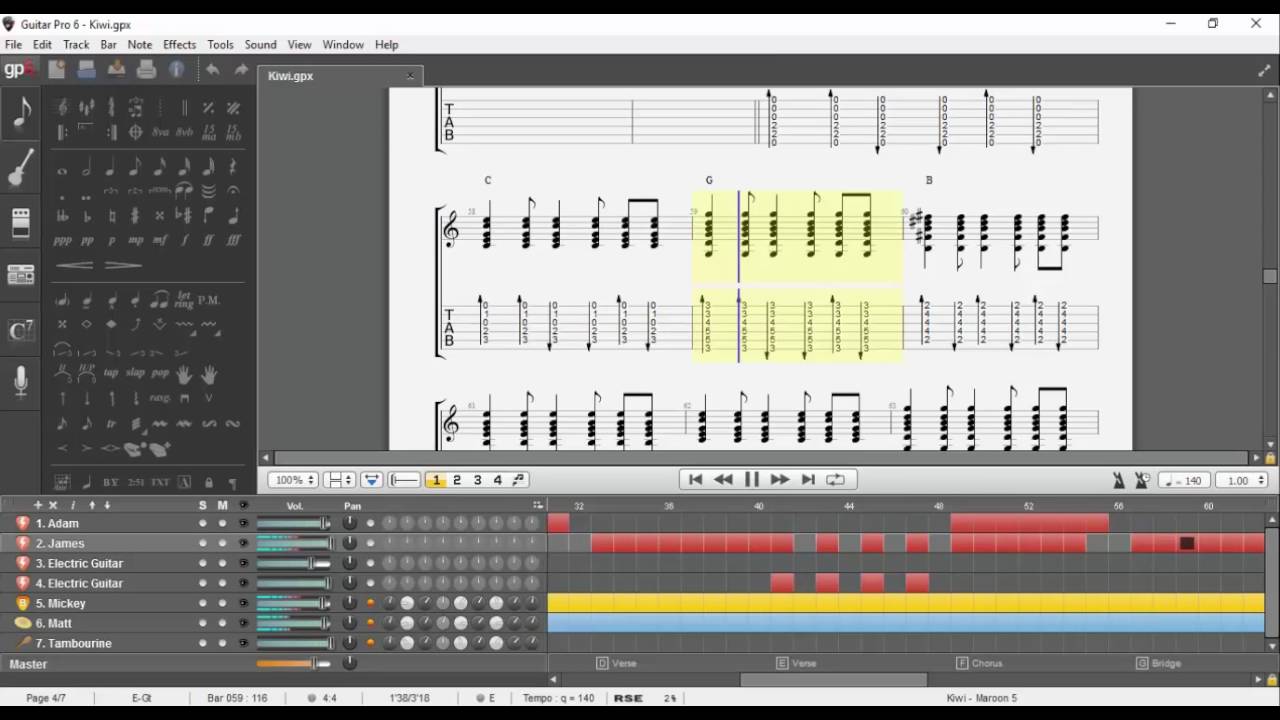This screenshot has height=720, width=1280.
Task: Apply palm mute P.M. effect
Action: coord(209,300)
